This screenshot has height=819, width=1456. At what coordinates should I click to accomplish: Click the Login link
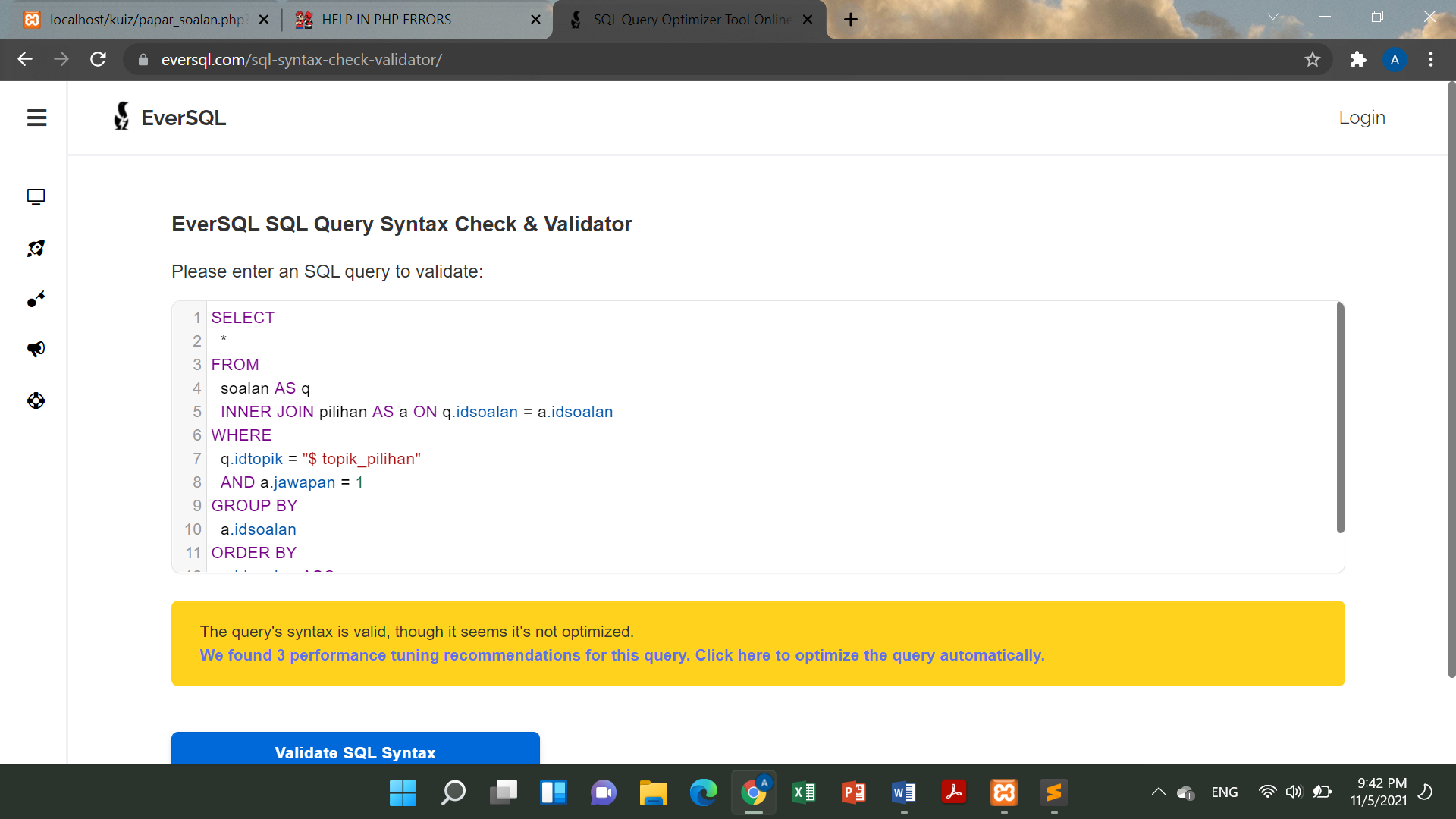[1361, 117]
